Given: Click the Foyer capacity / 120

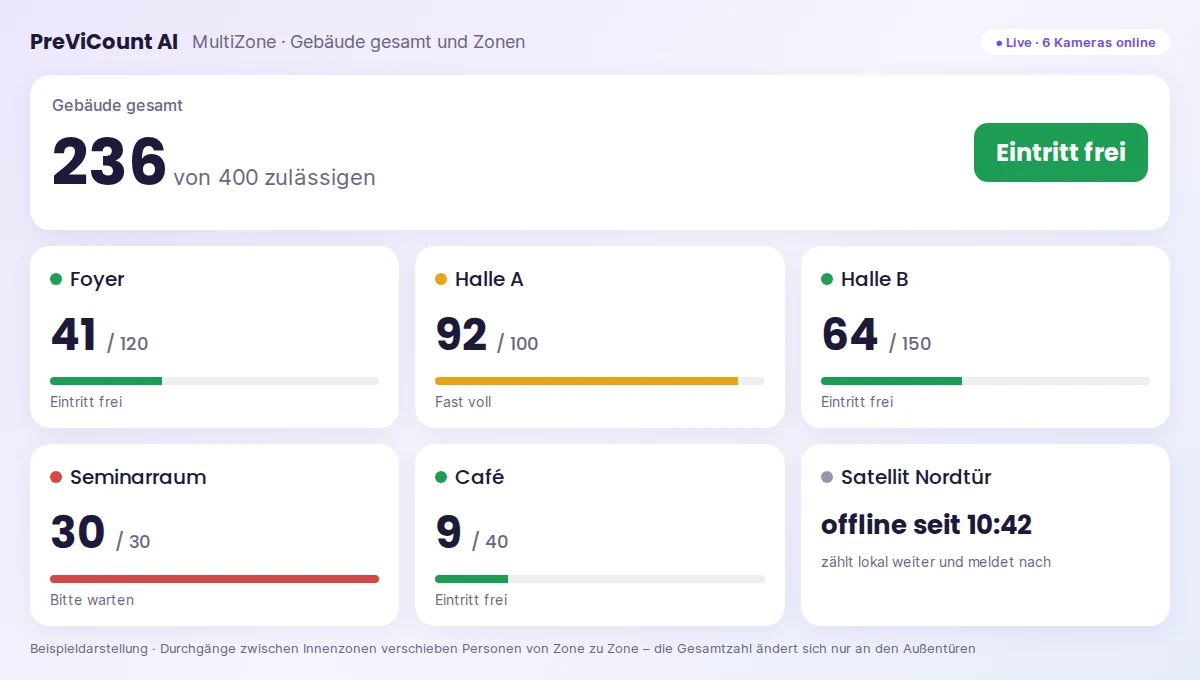Looking at the screenshot, I should (x=127, y=343).
